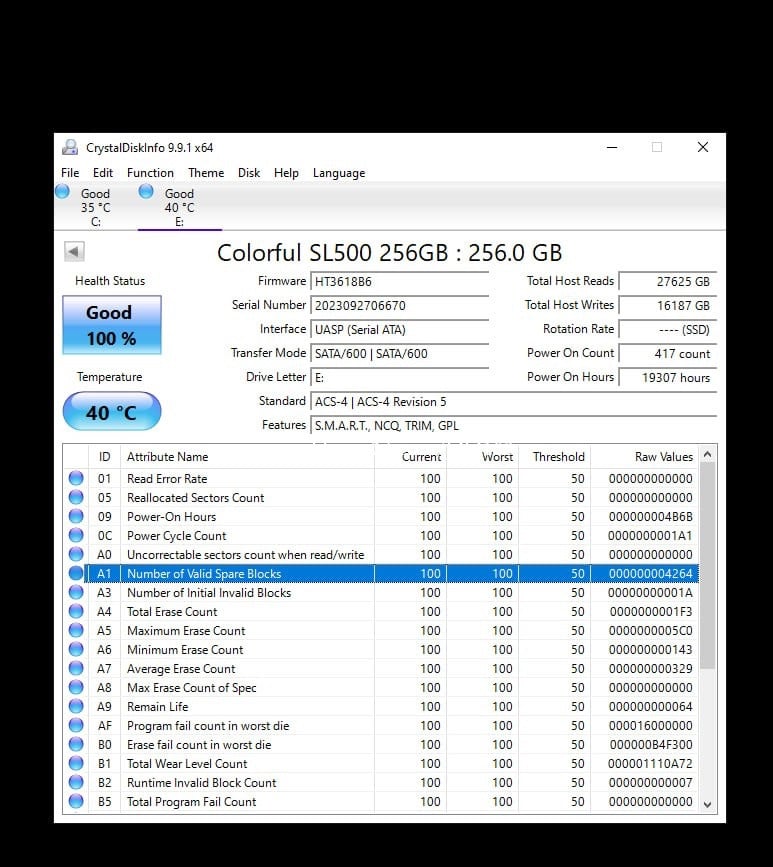Click raw value 000000004B6B

(650, 516)
